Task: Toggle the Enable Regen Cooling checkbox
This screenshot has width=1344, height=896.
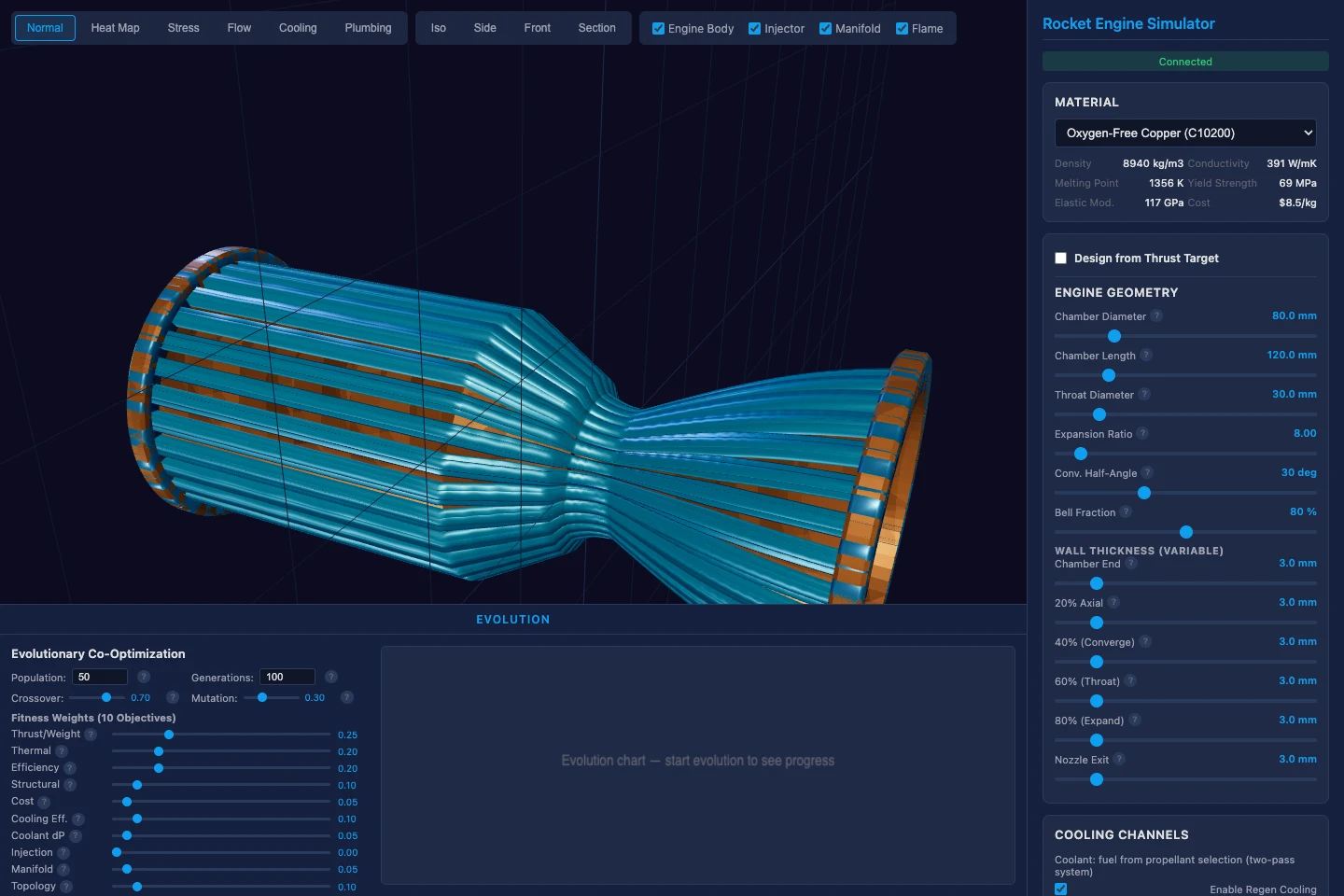Action: tap(1061, 889)
